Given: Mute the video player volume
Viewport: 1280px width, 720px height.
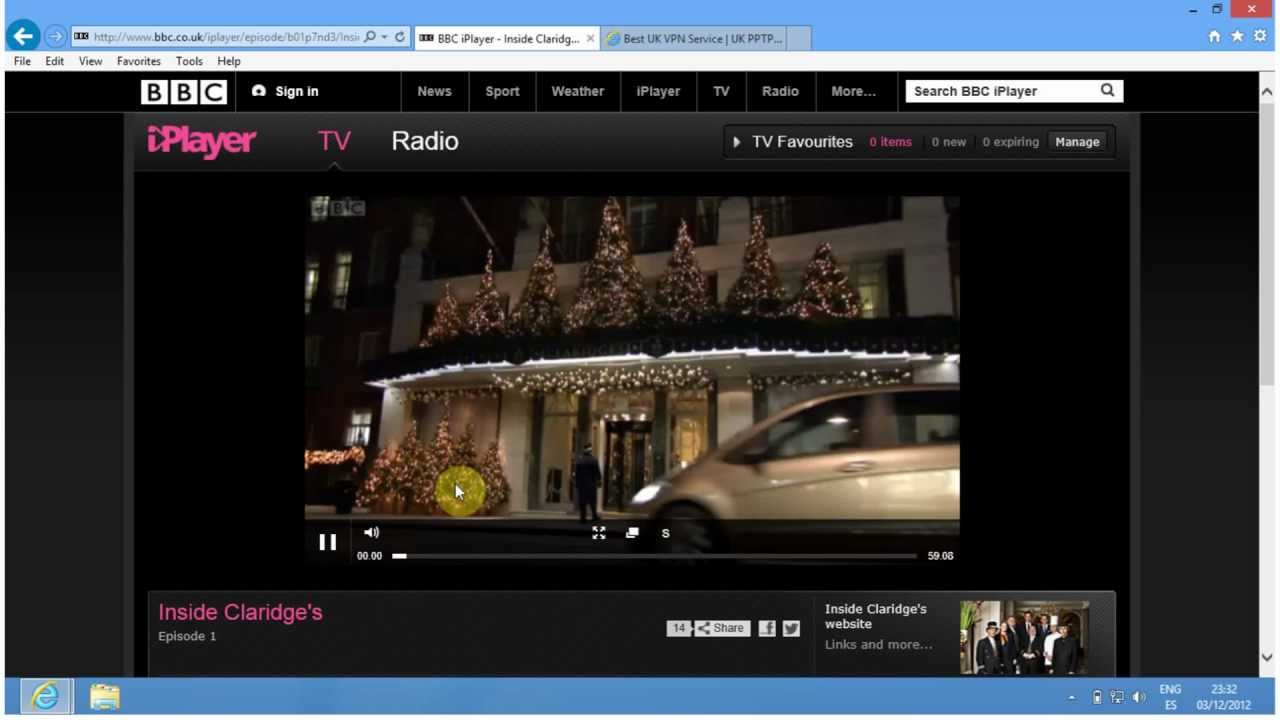Looking at the screenshot, I should coord(371,533).
